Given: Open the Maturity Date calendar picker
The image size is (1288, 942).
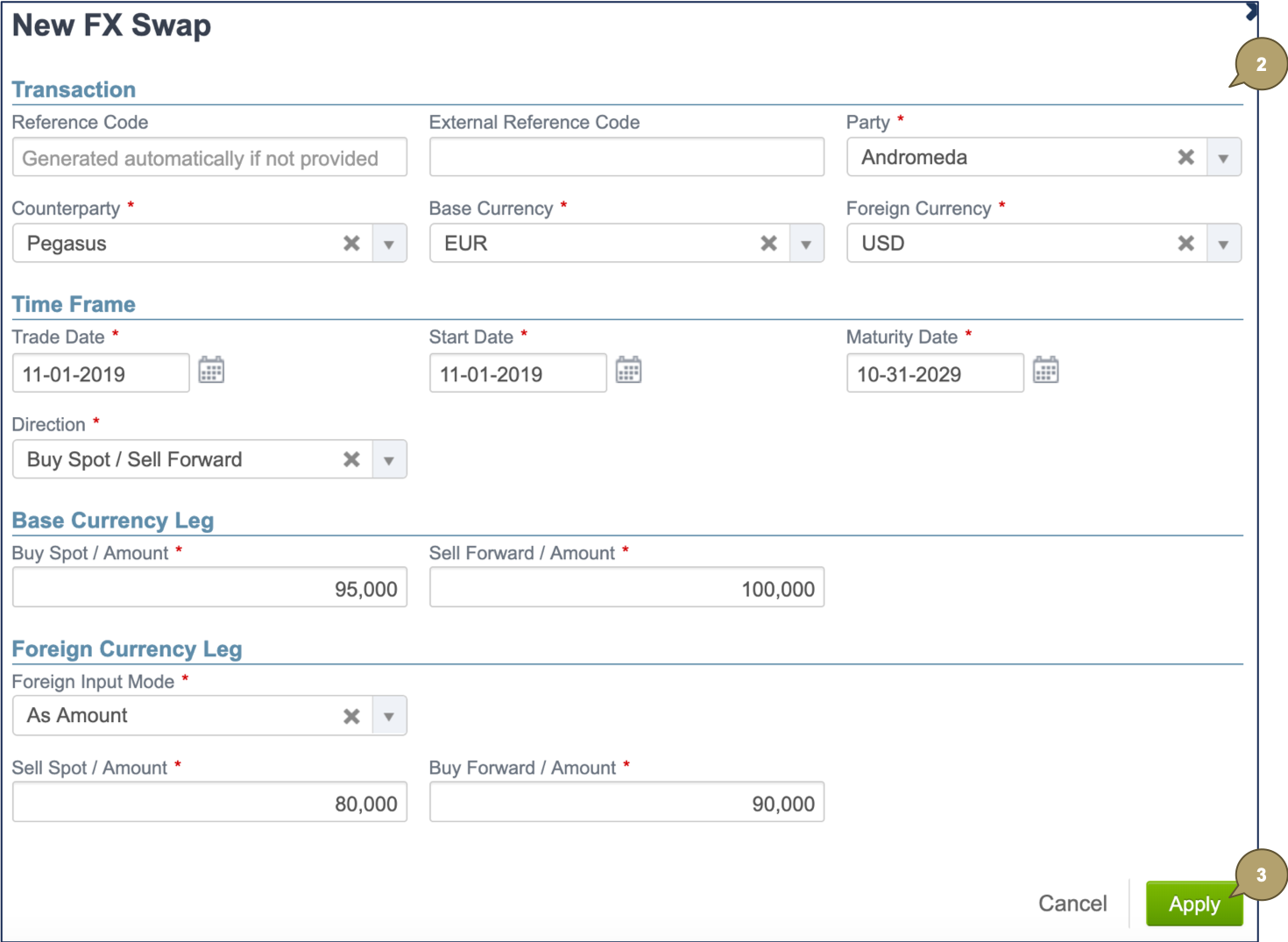Looking at the screenshot, I should (x=1045, y=371).
